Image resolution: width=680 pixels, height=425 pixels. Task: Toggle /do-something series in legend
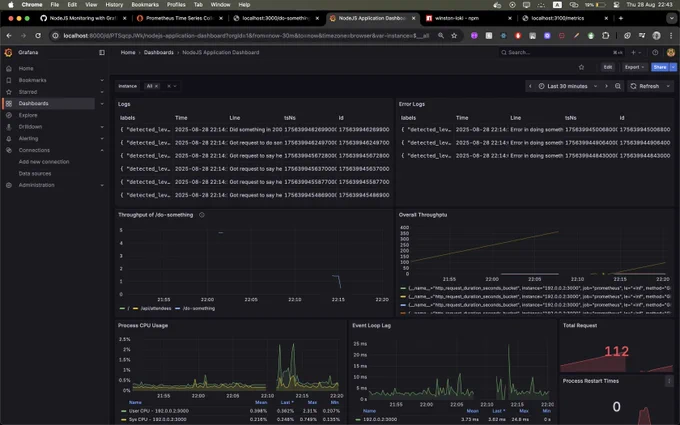(195, 308)
